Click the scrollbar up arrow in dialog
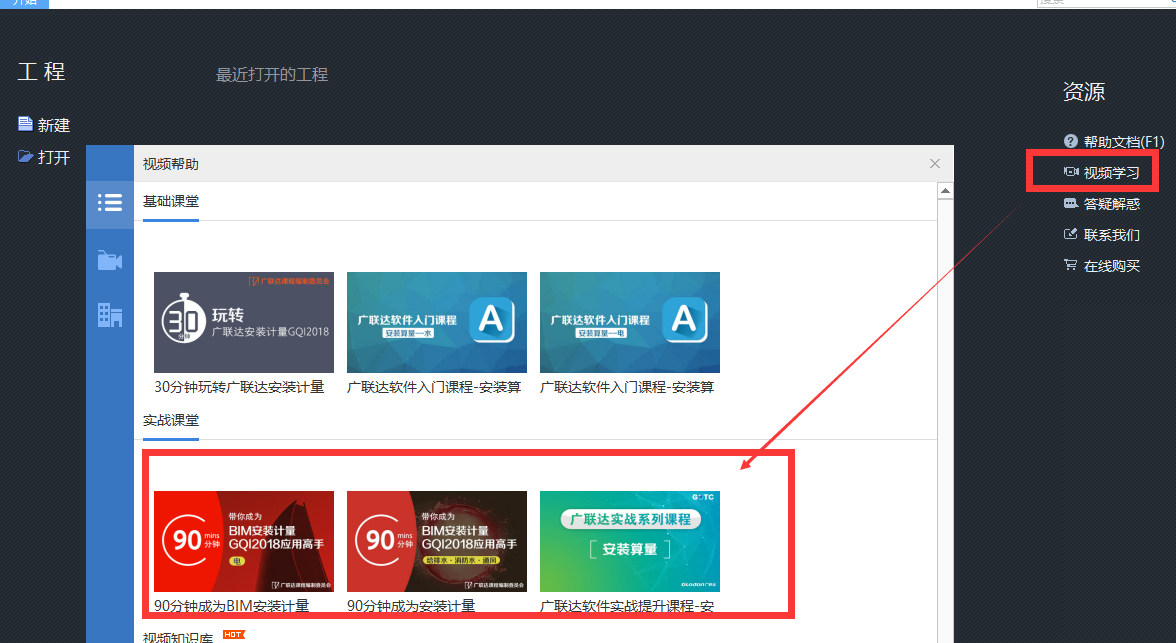 [x=945, y=191]
